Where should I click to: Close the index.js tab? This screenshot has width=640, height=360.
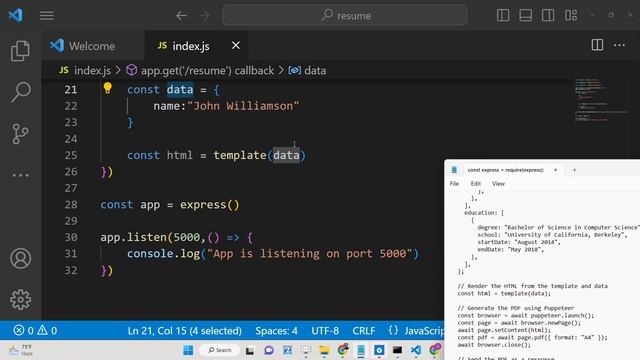click(236, 45)
